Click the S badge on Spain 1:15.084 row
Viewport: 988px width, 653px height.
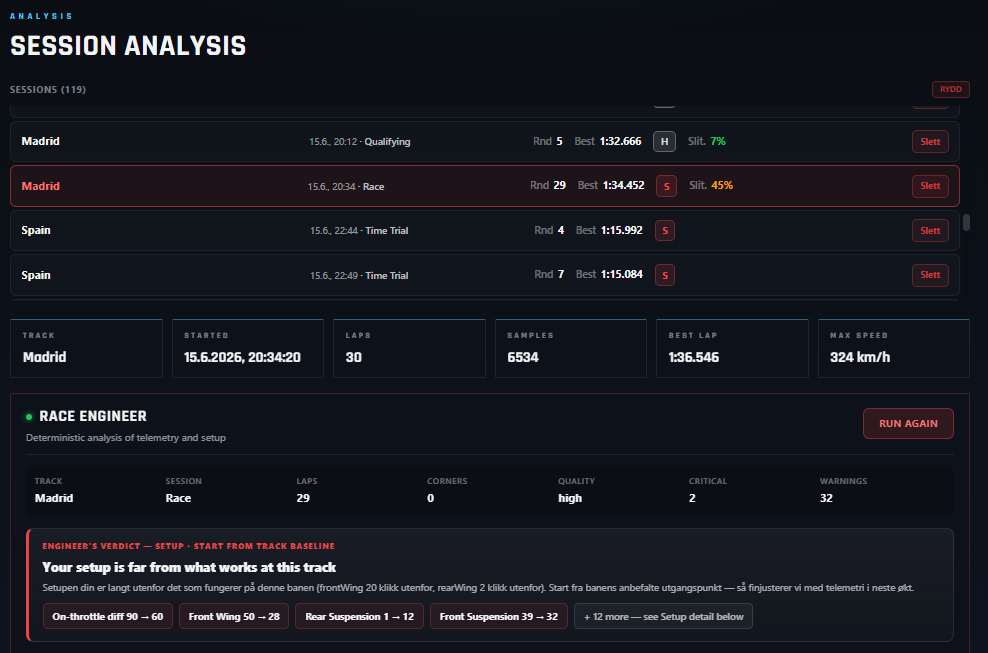665,275
